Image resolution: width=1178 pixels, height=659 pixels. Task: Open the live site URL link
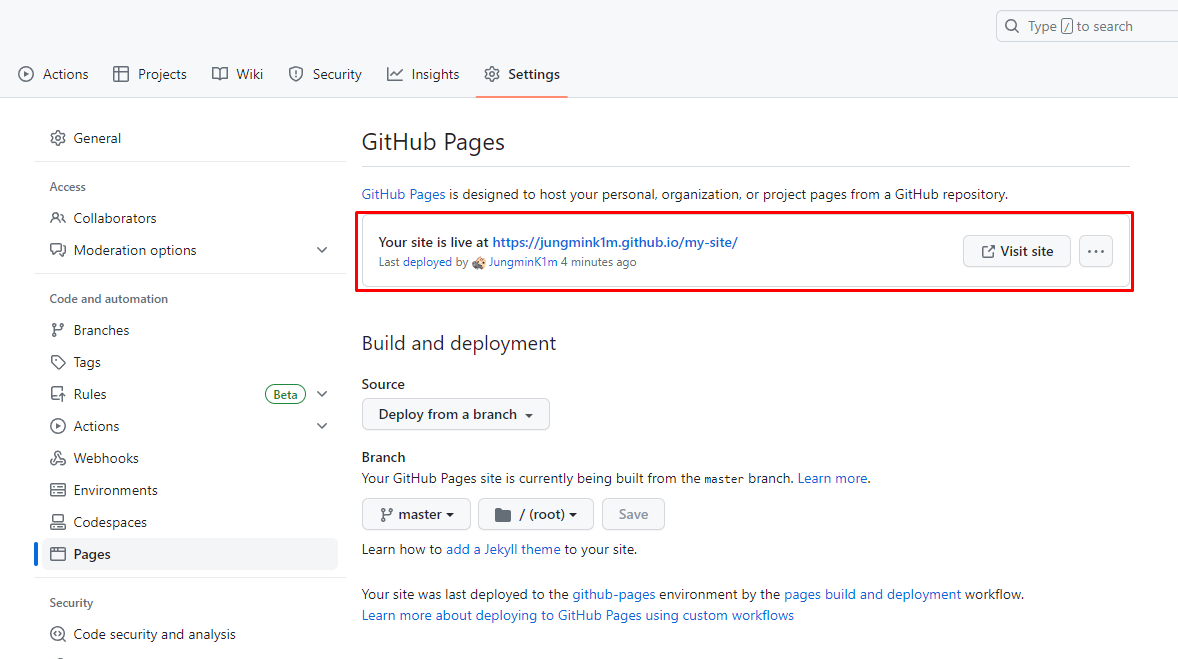click(x=615, y=242)
